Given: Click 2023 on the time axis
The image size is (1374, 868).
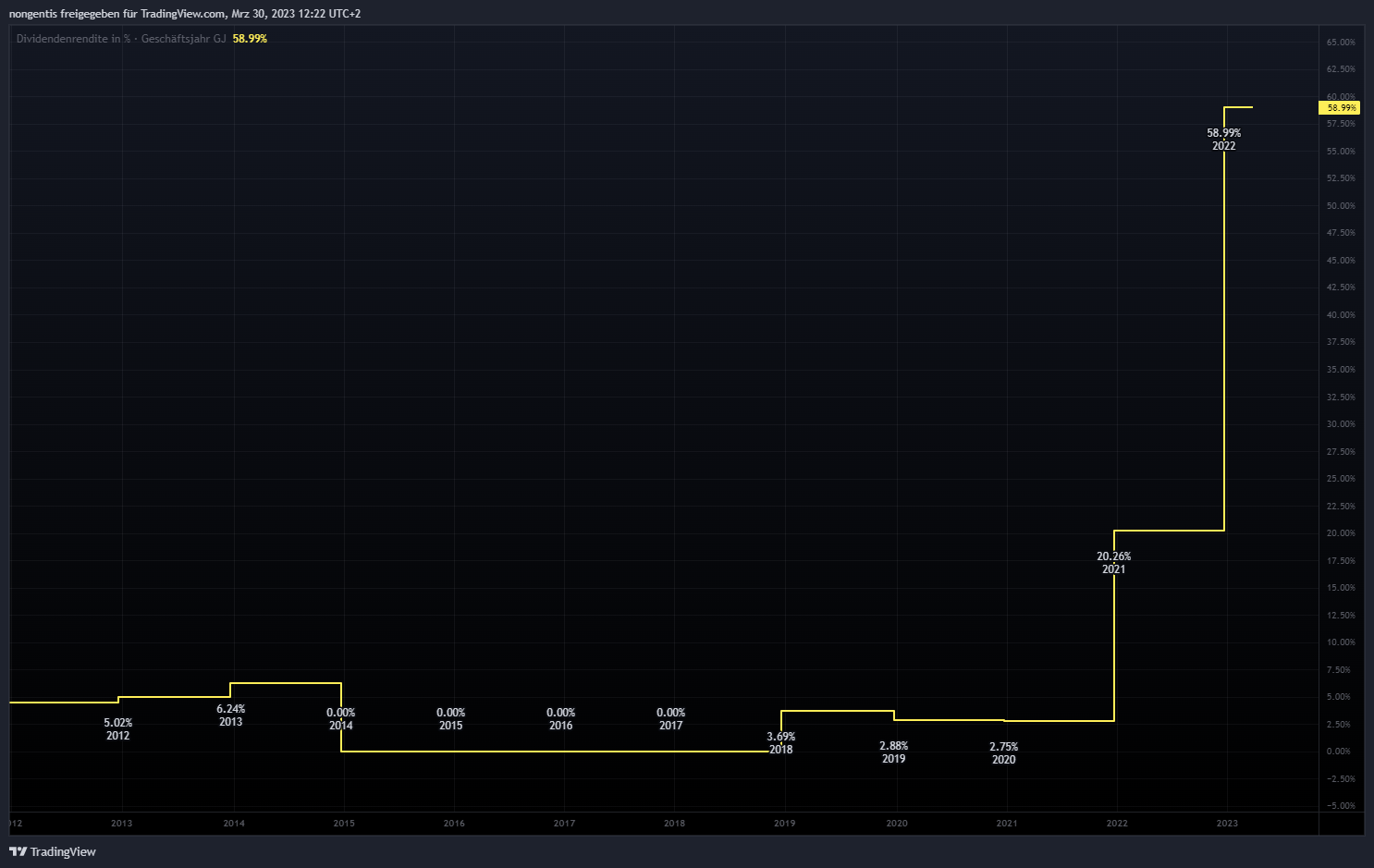Looking at the screenshot, I should point(1227,824).
